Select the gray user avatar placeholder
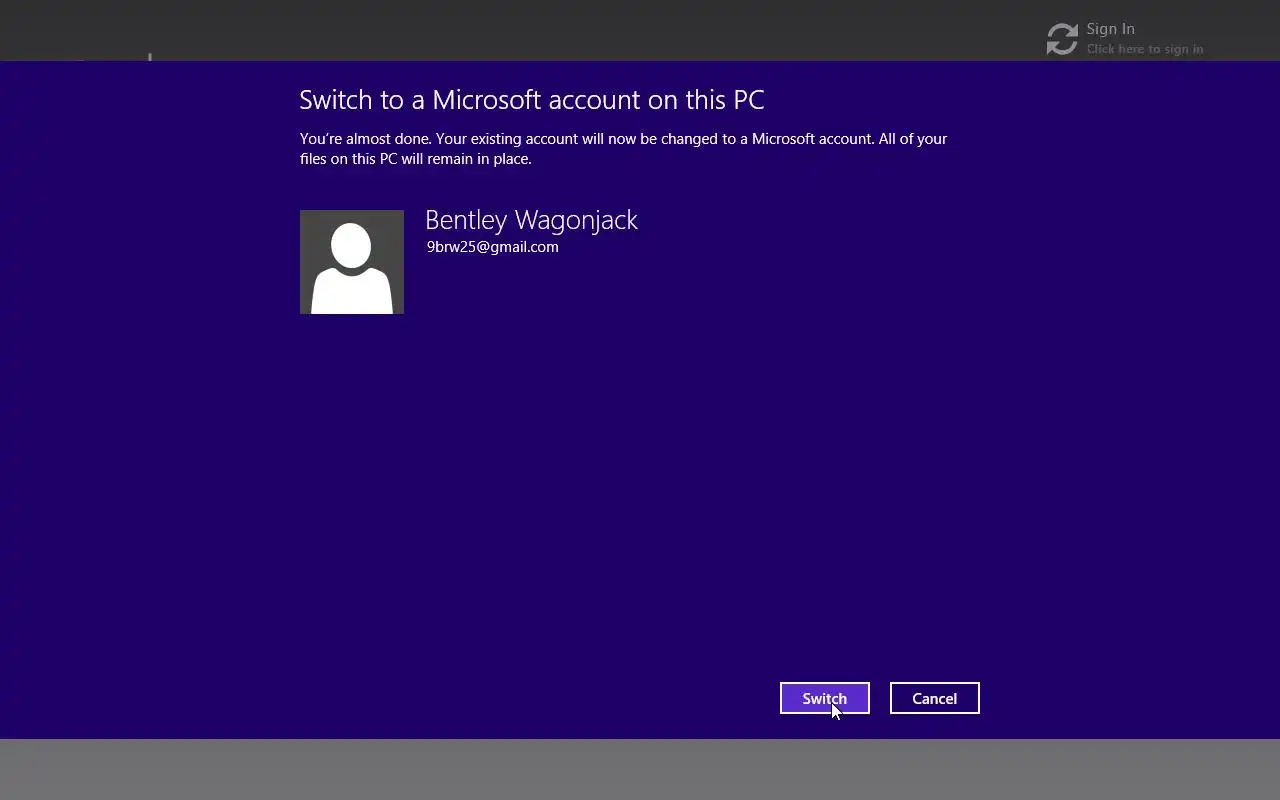 (x=352, y=262)
